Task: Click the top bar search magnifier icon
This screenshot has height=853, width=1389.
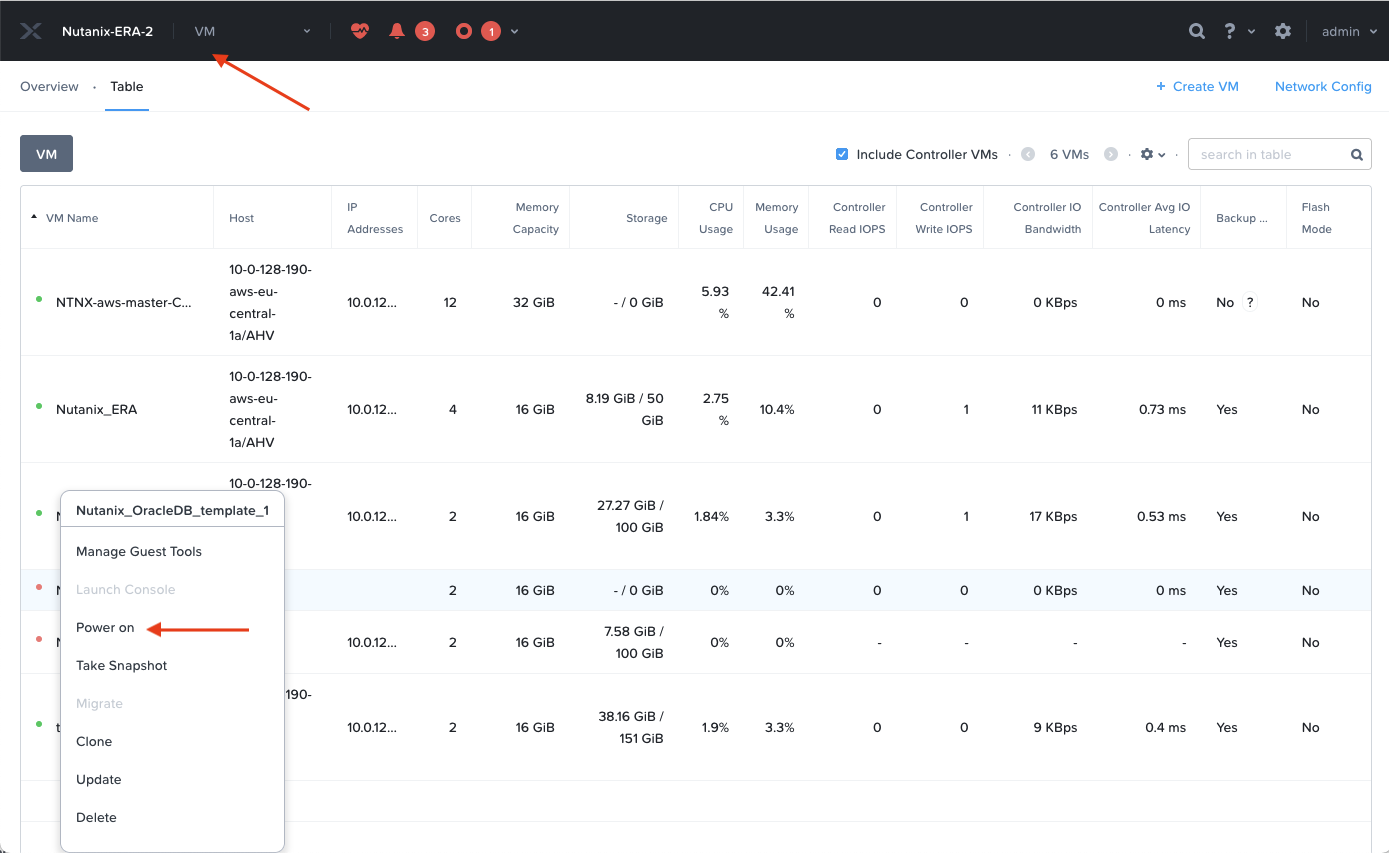Action: point(1196,31)
